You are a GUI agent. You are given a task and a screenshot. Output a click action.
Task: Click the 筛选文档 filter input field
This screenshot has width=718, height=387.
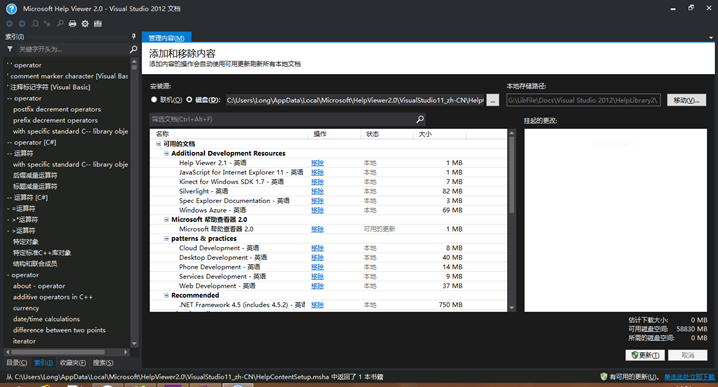282,119
